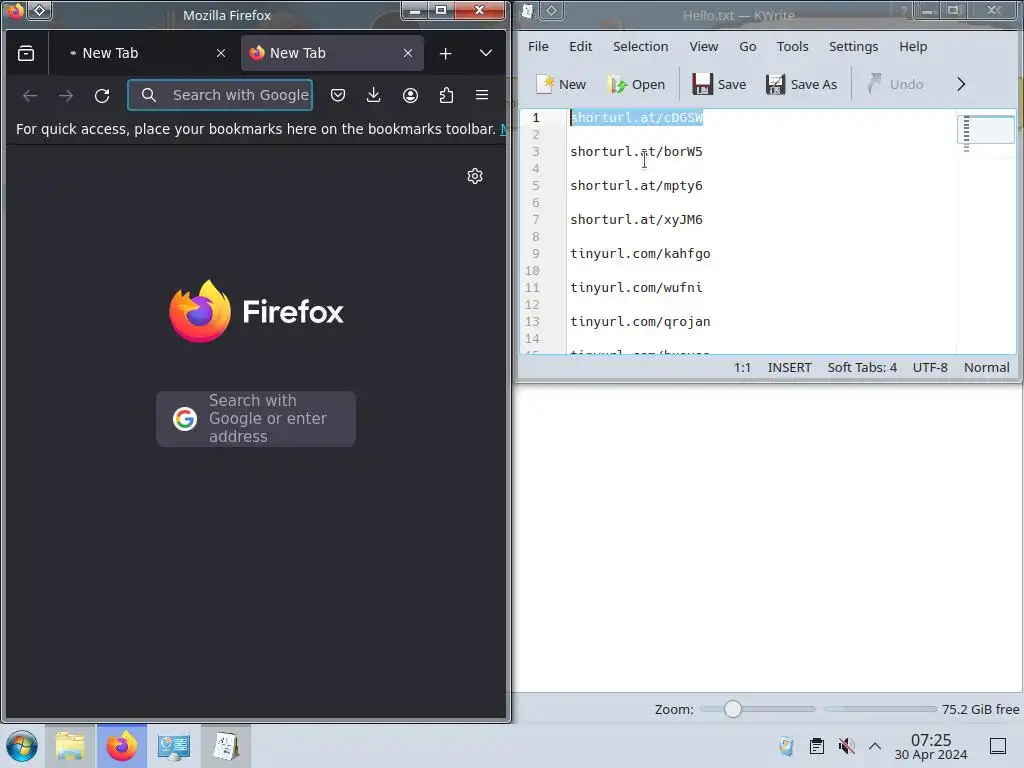
Task: Toggle INSERT mode in KWrite status bar
Action: click(x=790, y=368)
